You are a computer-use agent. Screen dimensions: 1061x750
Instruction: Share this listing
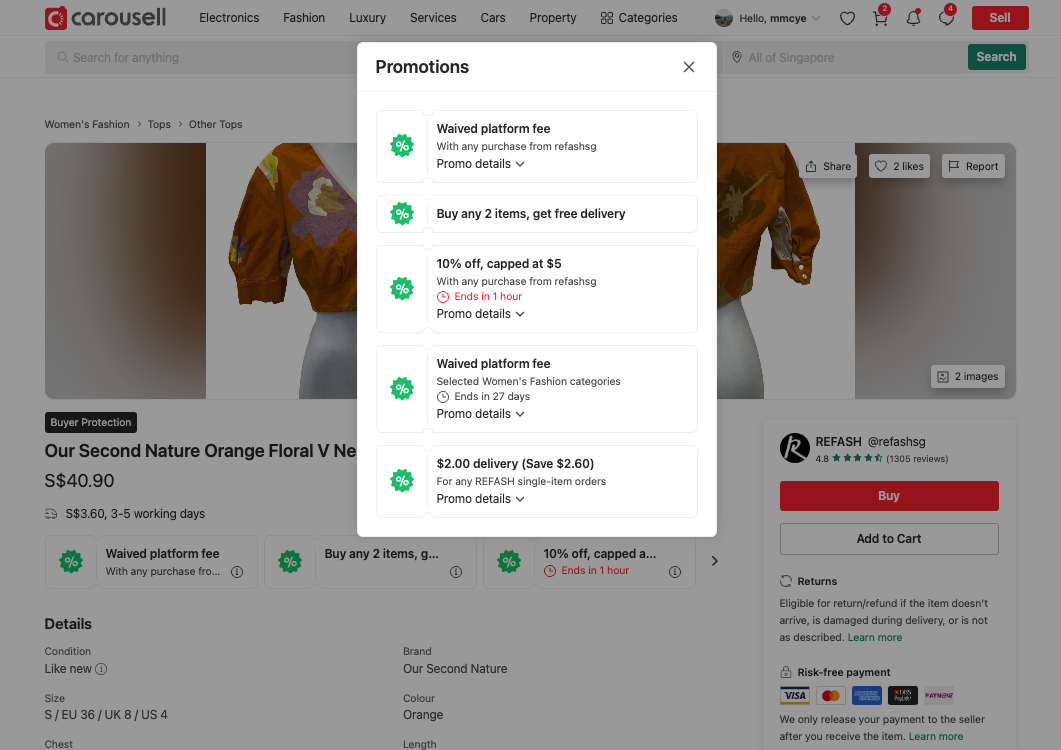pos(828,167)
